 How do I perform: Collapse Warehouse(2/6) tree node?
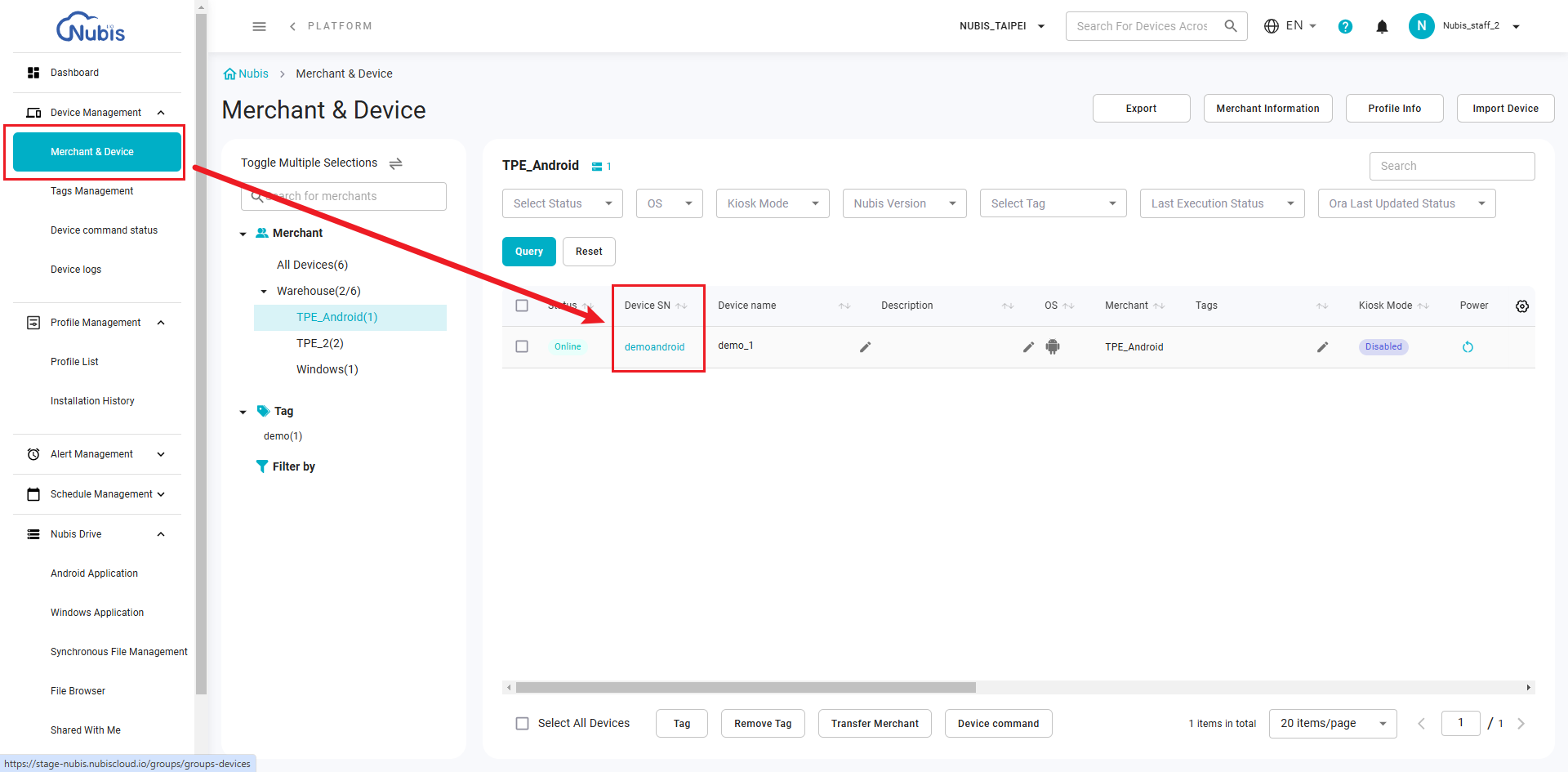tap(264, 292)
